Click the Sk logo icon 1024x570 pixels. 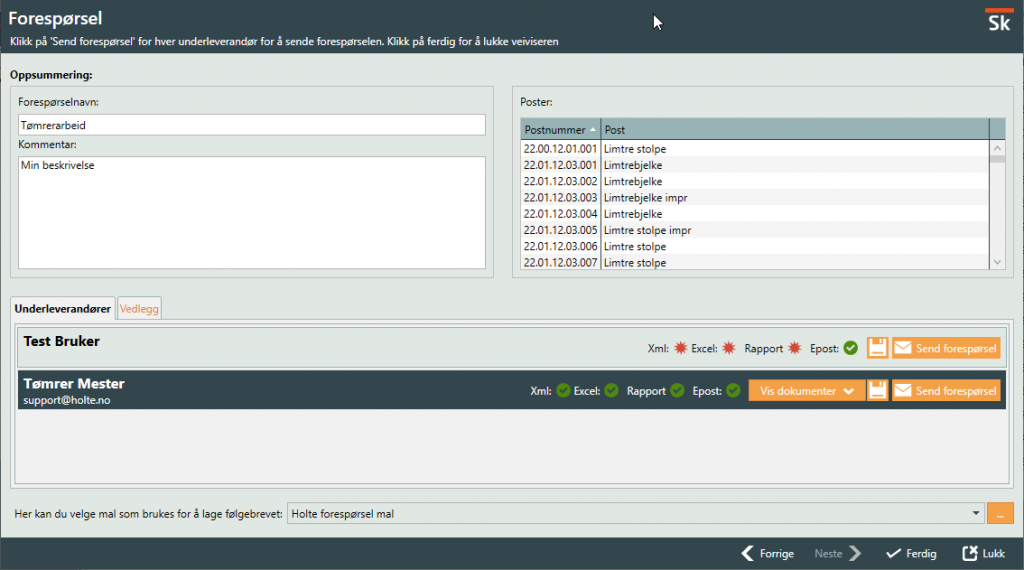point(998,21)
